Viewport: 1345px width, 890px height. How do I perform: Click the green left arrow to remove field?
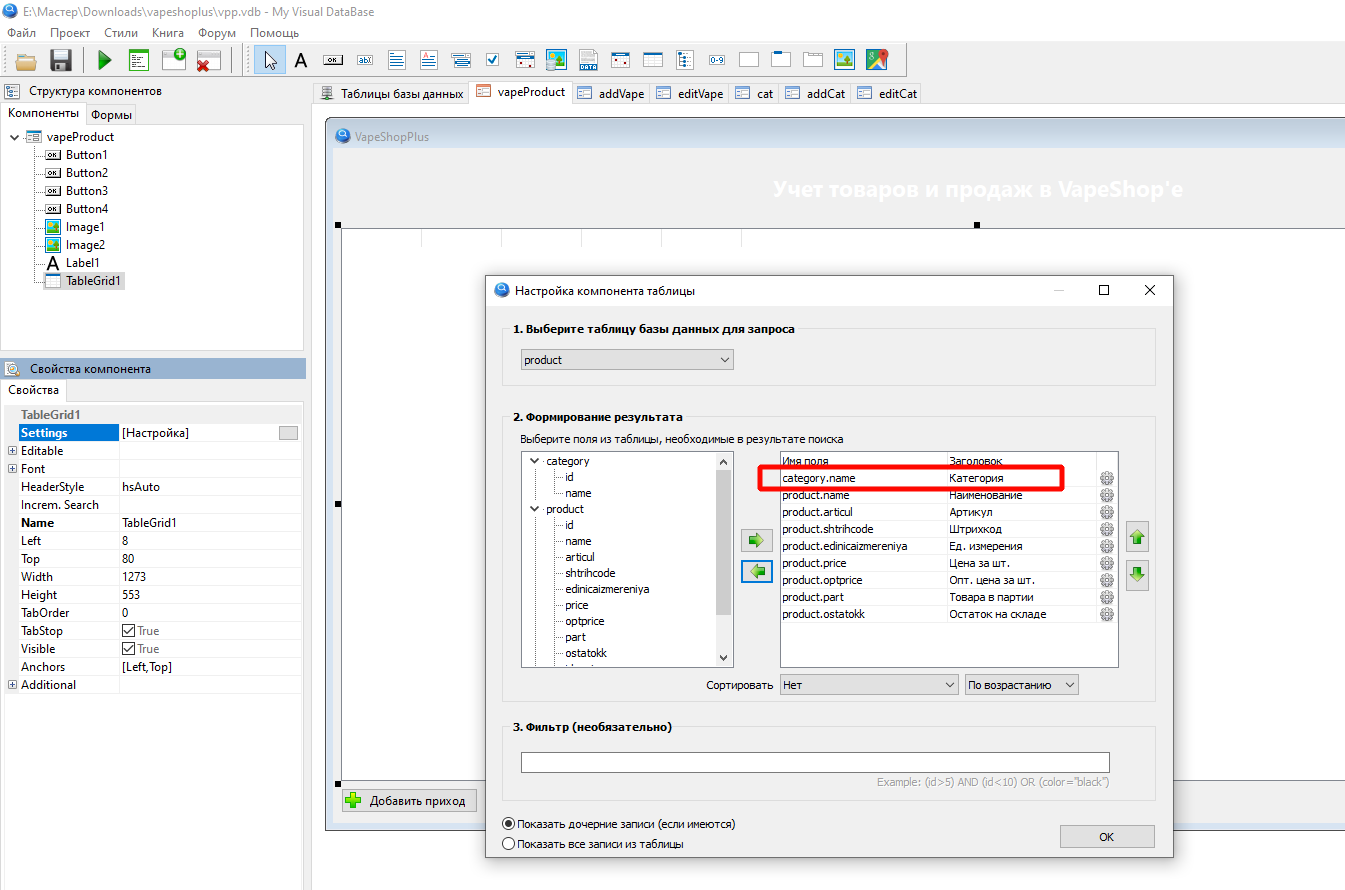757,572
